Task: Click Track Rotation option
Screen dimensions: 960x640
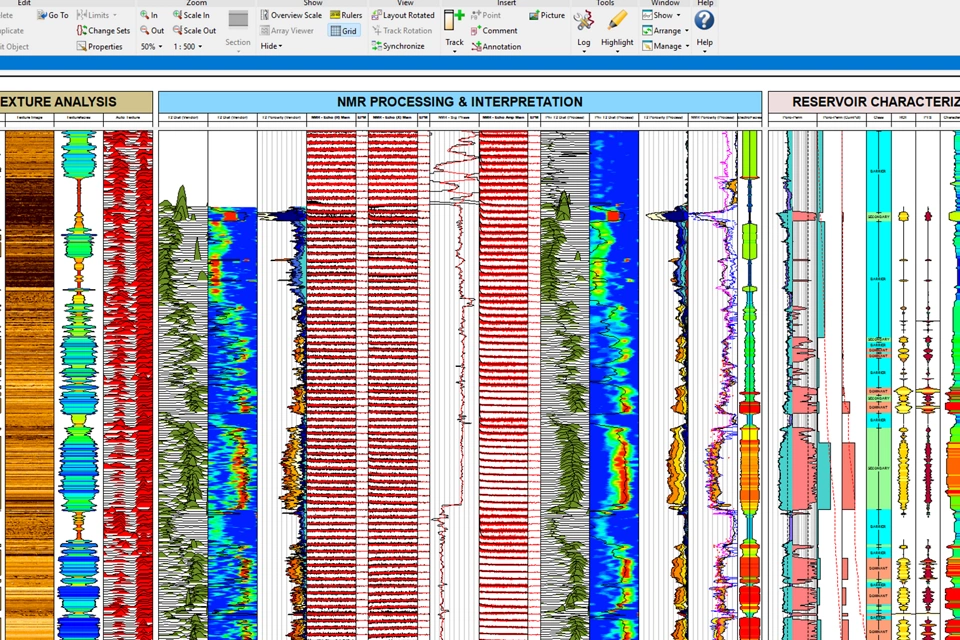Action: 402,30
